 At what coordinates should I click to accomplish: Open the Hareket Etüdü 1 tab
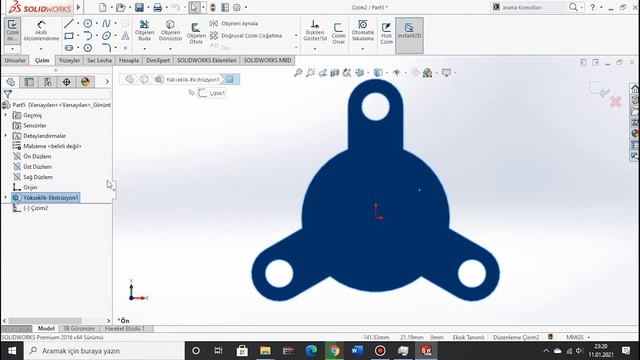click(124, 329)
